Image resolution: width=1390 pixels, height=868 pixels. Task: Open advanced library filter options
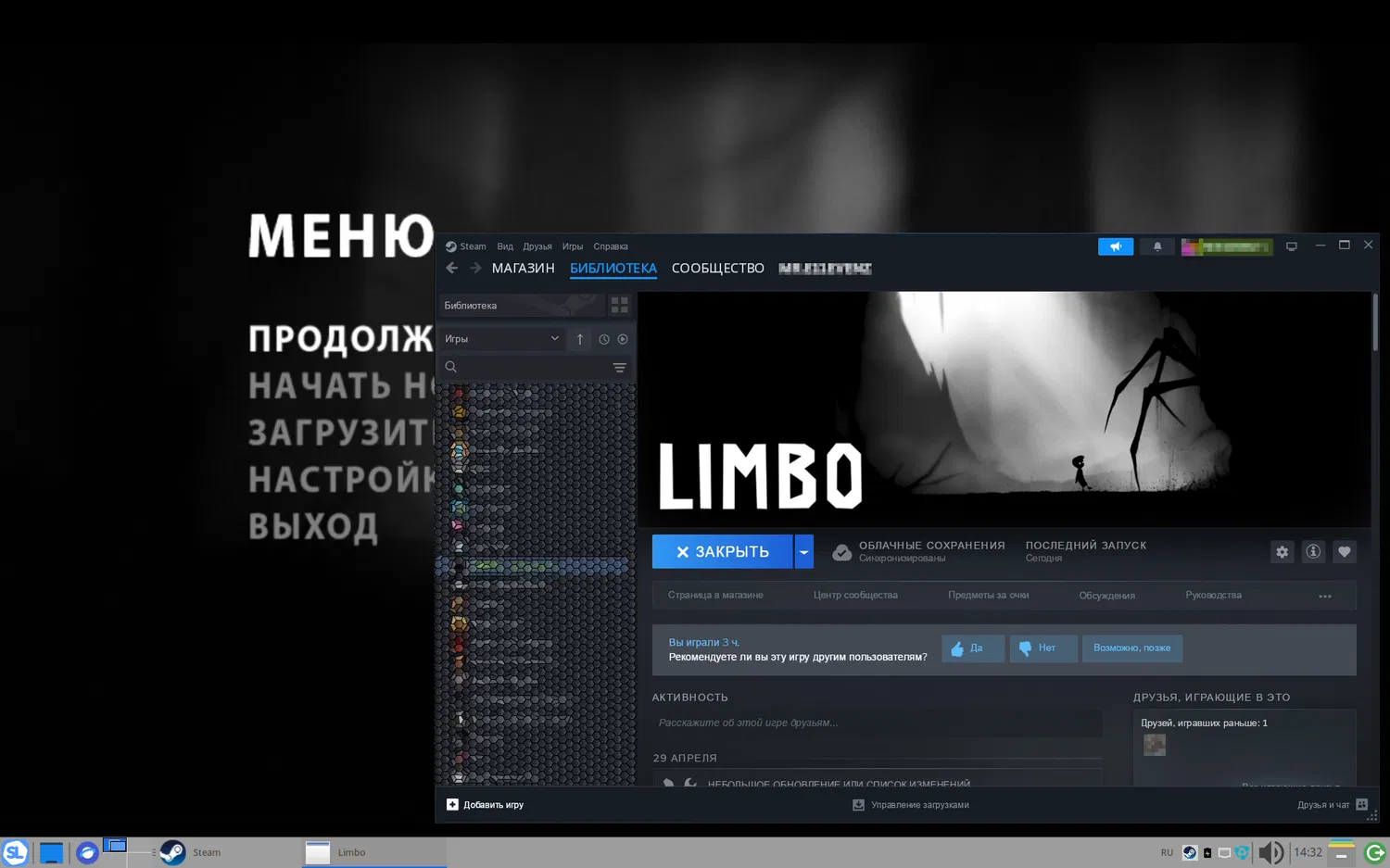(x=620, y=368)
